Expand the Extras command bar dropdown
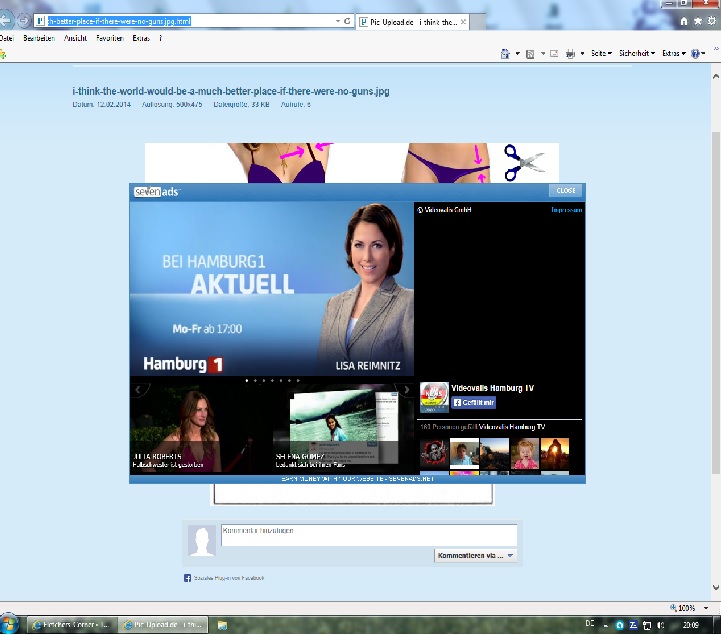 (x=676, y=53)
